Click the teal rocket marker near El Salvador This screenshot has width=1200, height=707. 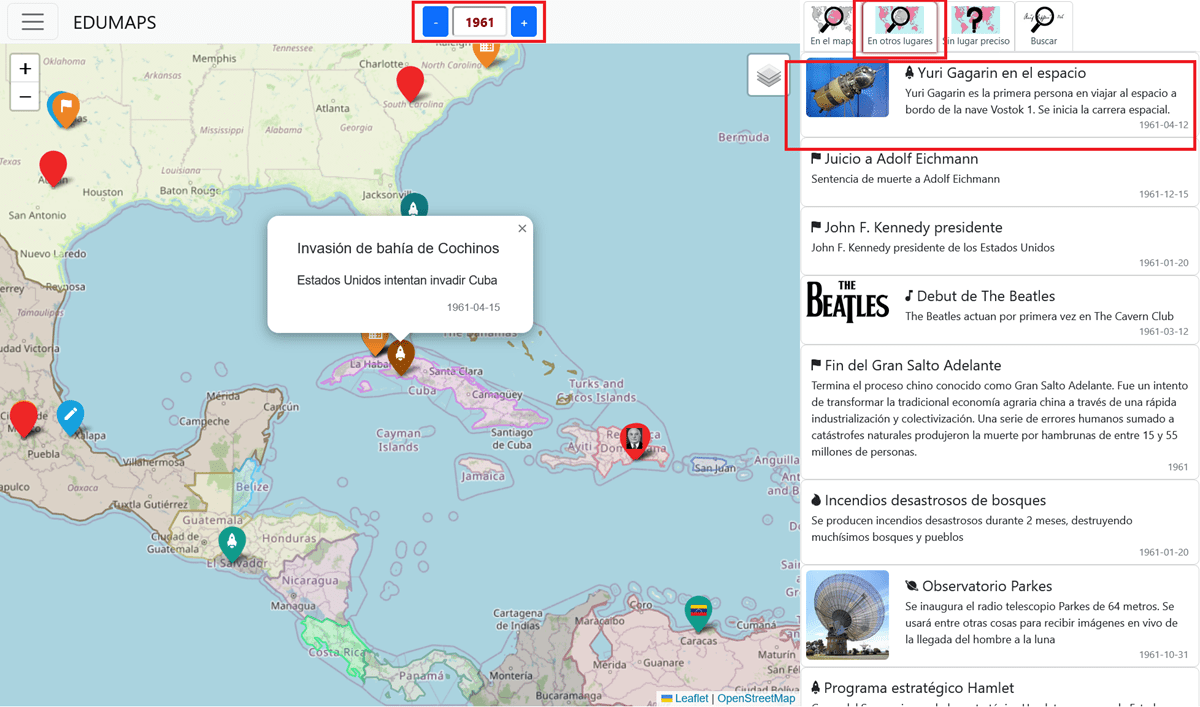click(x=232, y=542)
